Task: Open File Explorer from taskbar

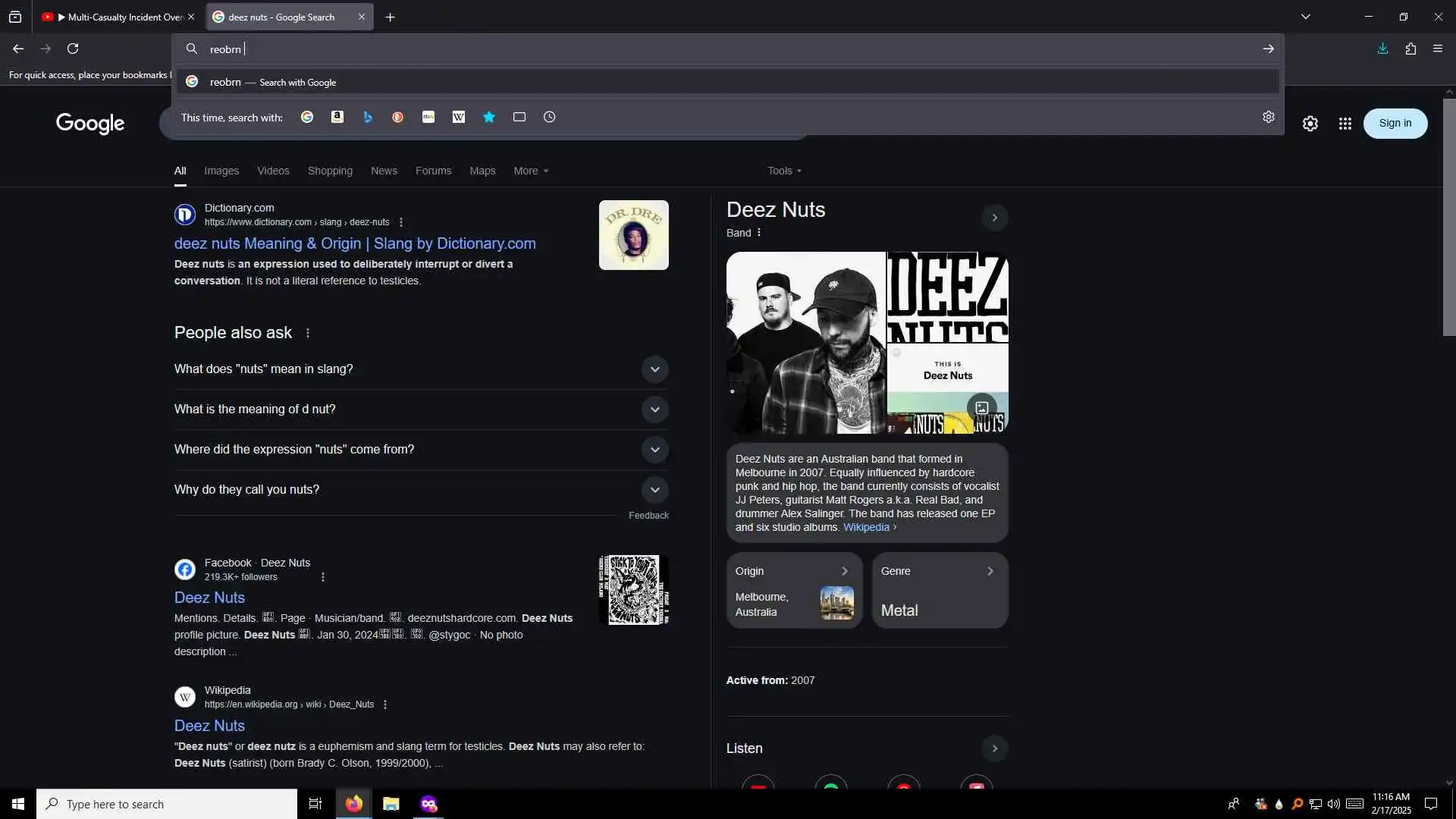Action: pyautogui.click(x=391, y=804)
